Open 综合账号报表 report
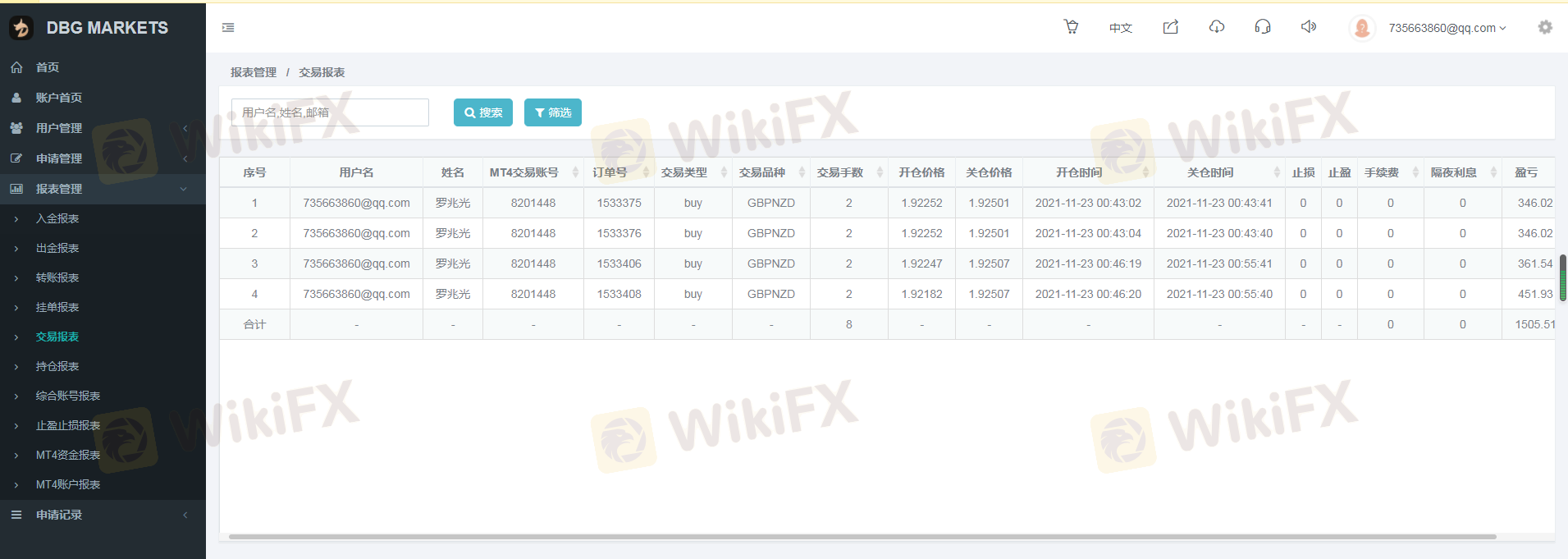 click(68, 396)
